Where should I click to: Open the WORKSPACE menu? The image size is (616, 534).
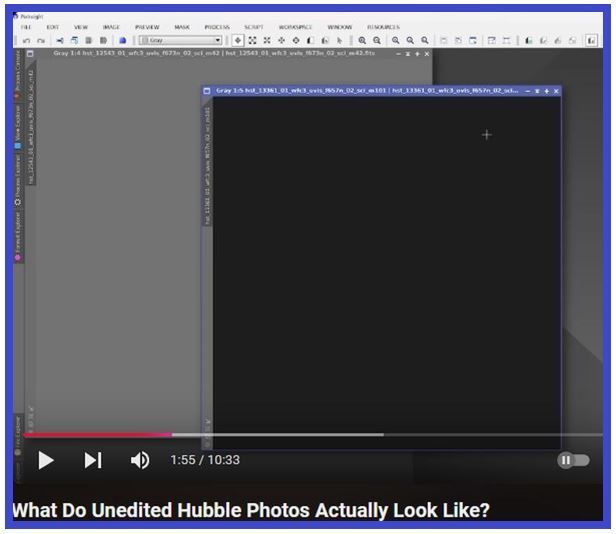point(295,27)
